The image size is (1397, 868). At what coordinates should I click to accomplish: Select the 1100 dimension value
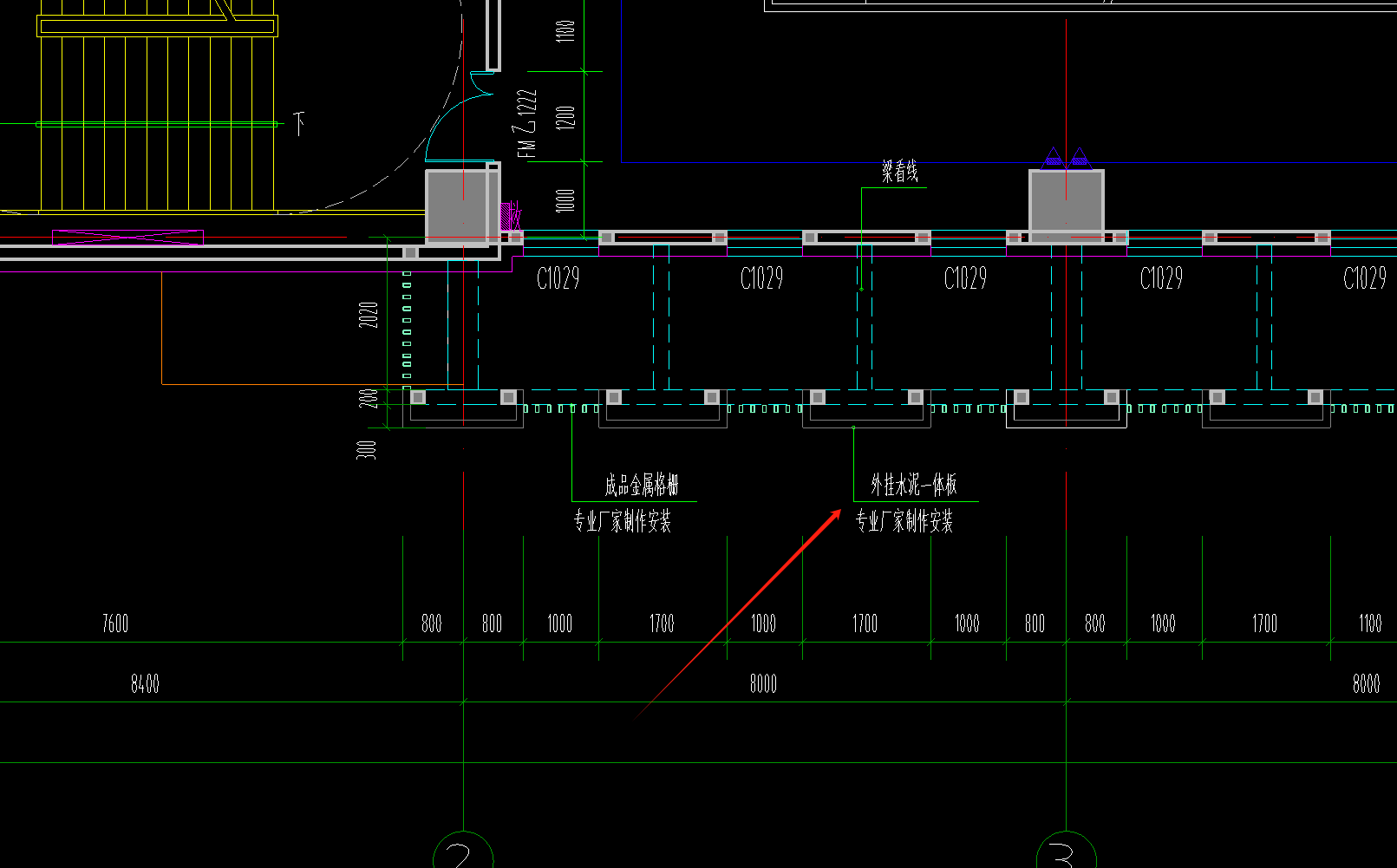click(x=1370, y=623)
